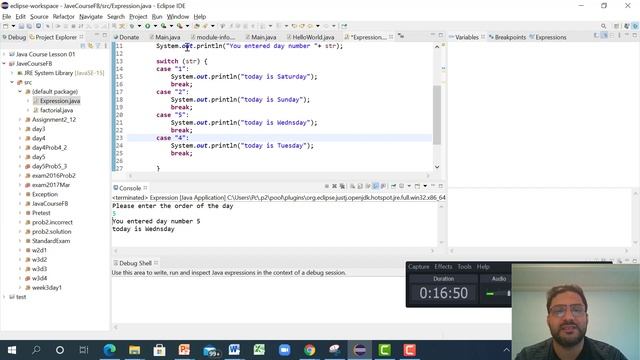This screenshot has width=640, height=360.
Task: Switch to the Java perspective icon
Action: pos(627,26)
